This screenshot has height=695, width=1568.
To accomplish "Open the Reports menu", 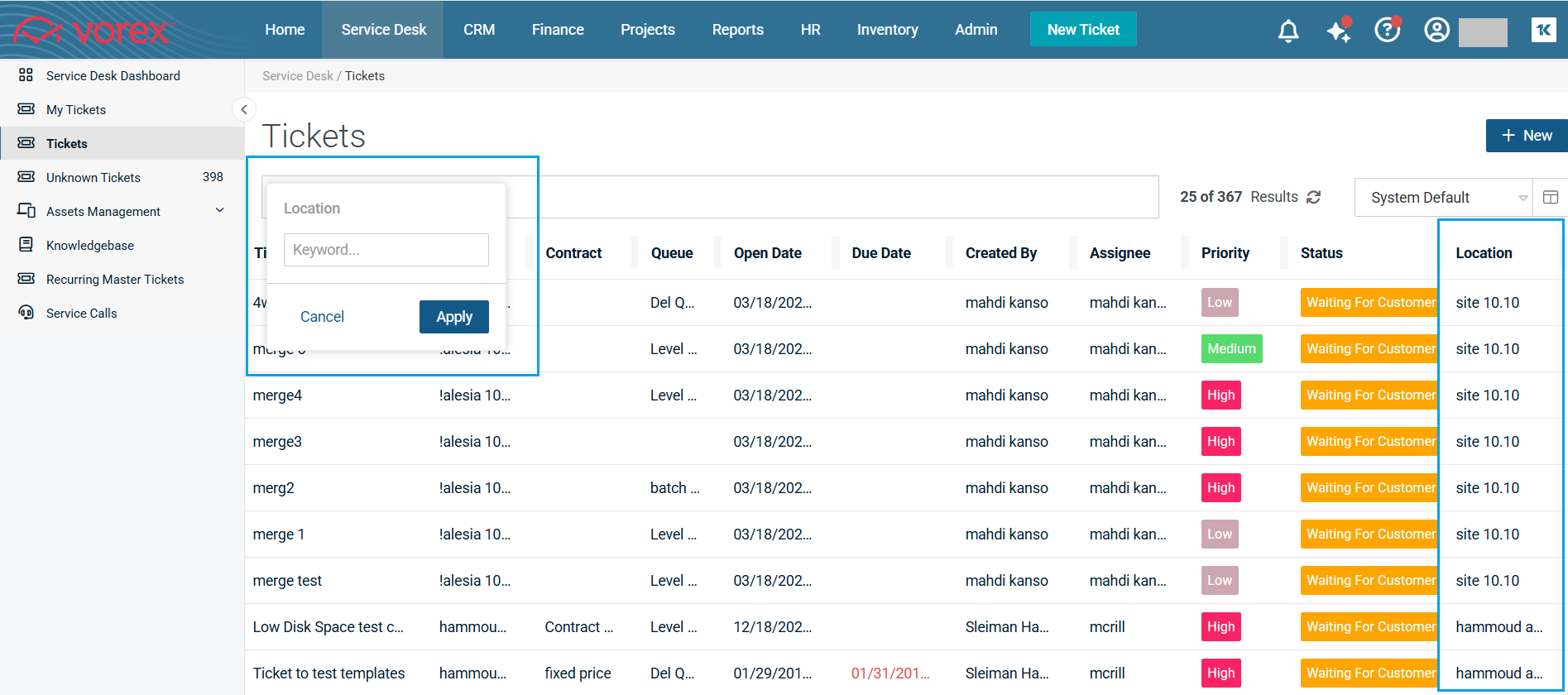I will tap(737, 30).
